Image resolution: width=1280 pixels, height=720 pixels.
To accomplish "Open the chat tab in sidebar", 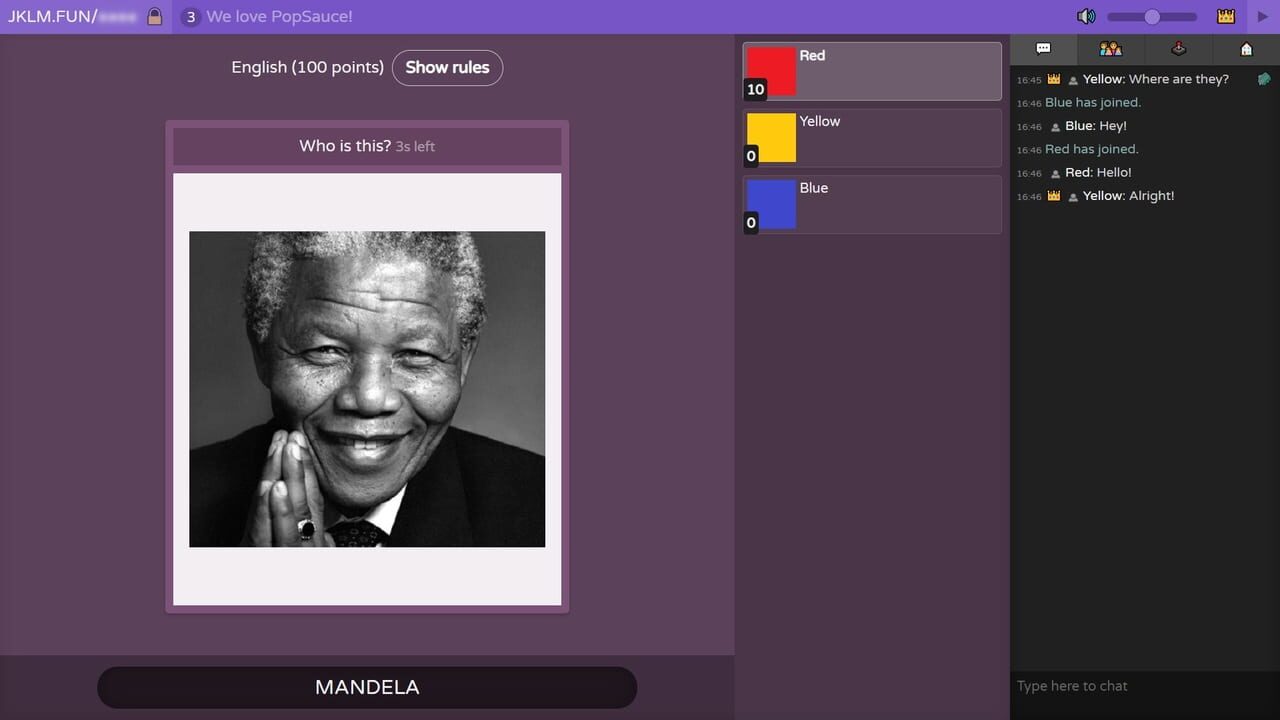I will pyautogui.click(x=1043, y=48).
